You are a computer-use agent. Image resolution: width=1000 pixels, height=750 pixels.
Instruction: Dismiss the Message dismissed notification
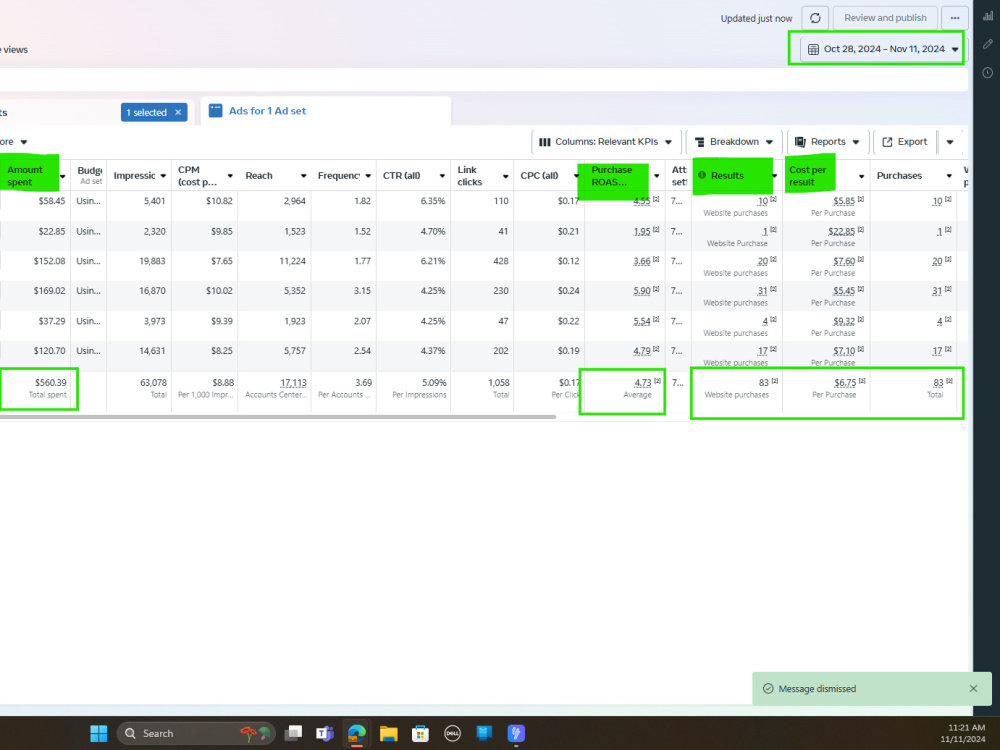(x=973, y=689)
